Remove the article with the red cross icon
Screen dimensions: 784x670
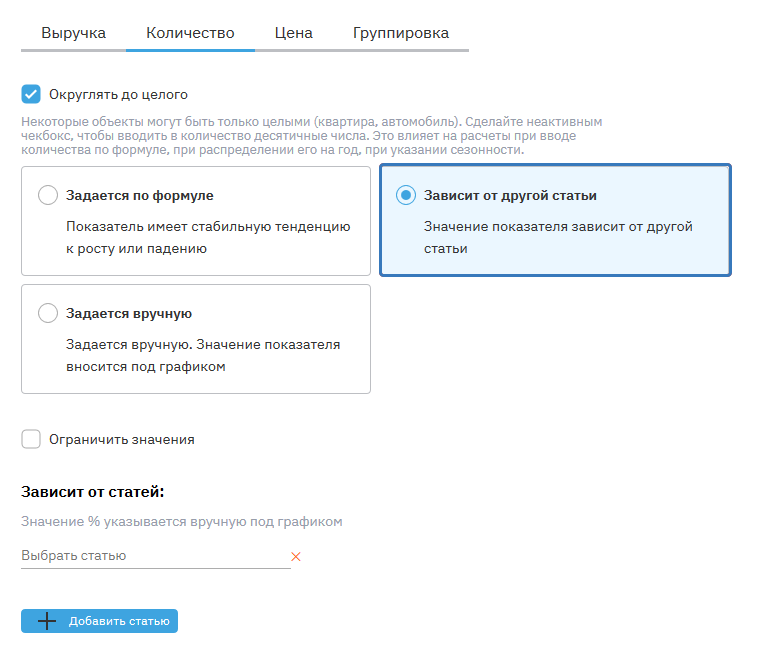coord(296,556)
